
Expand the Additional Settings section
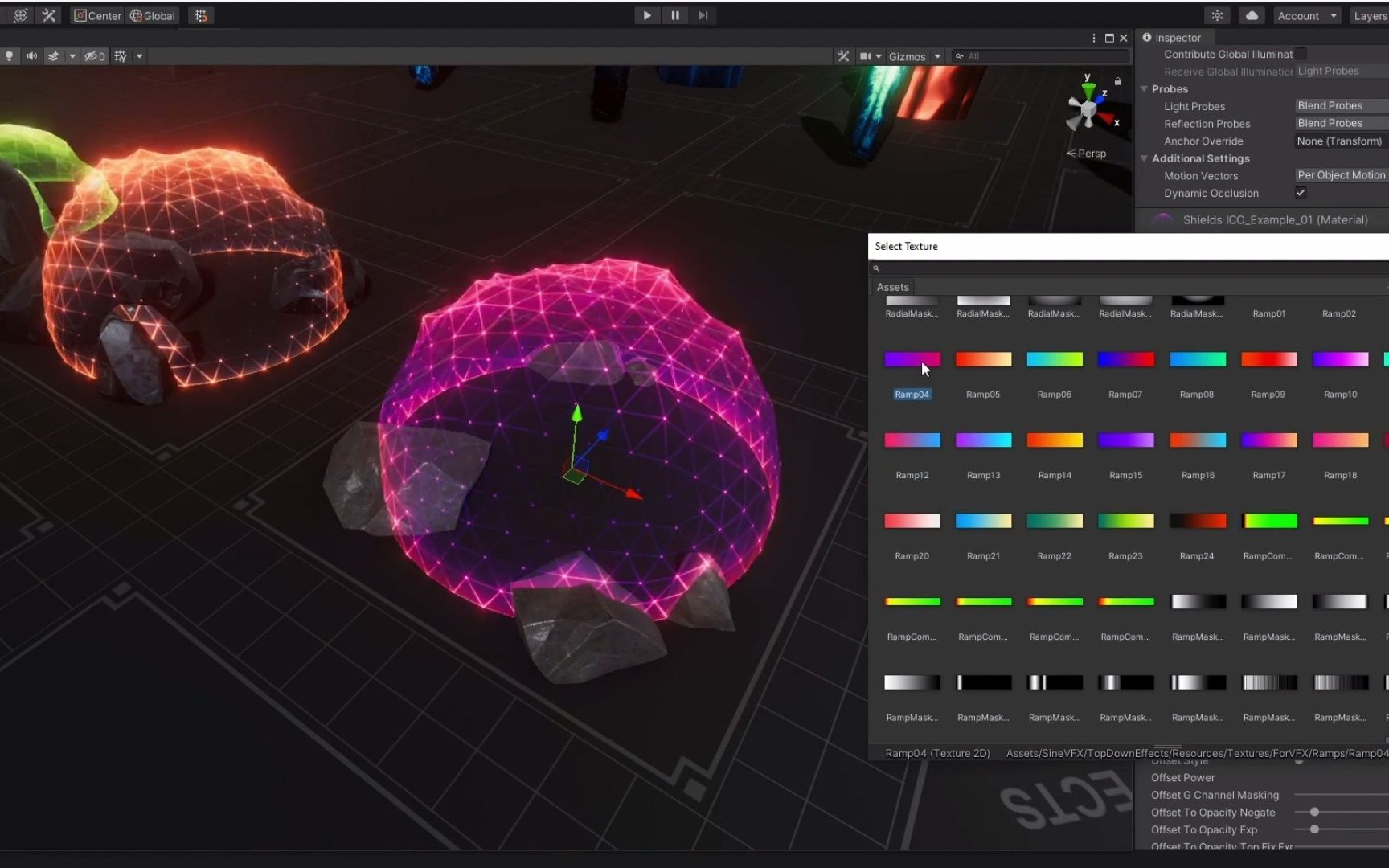(1145, 158)
